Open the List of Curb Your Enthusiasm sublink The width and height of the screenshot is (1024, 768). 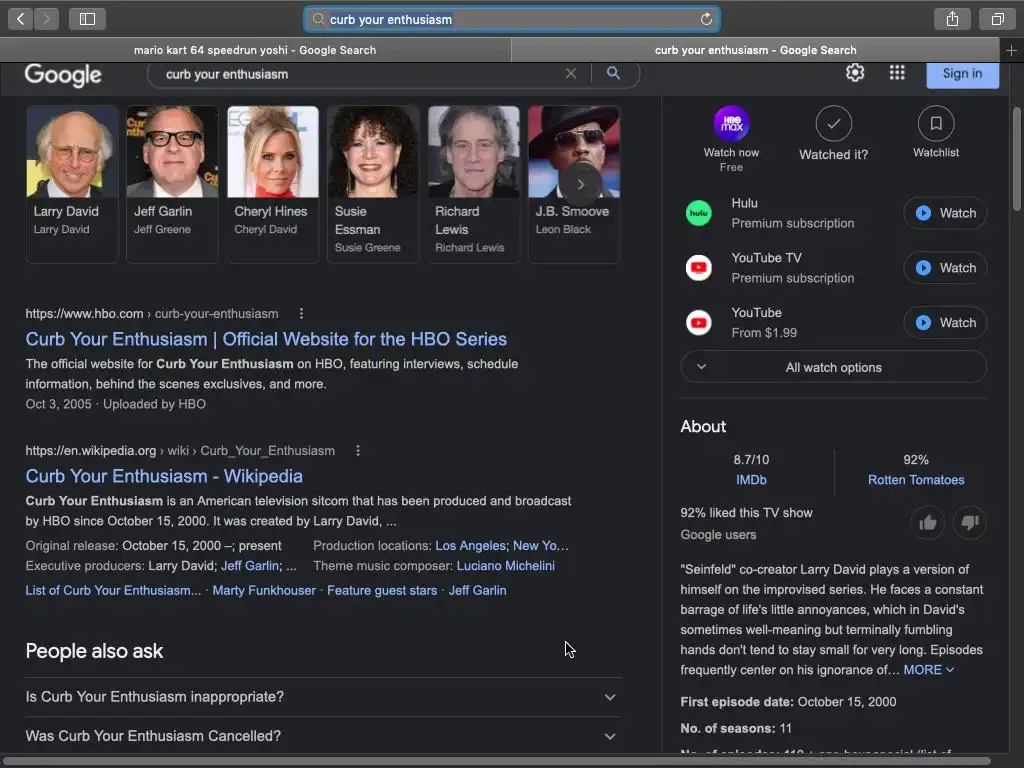click(x=113, y=590)
